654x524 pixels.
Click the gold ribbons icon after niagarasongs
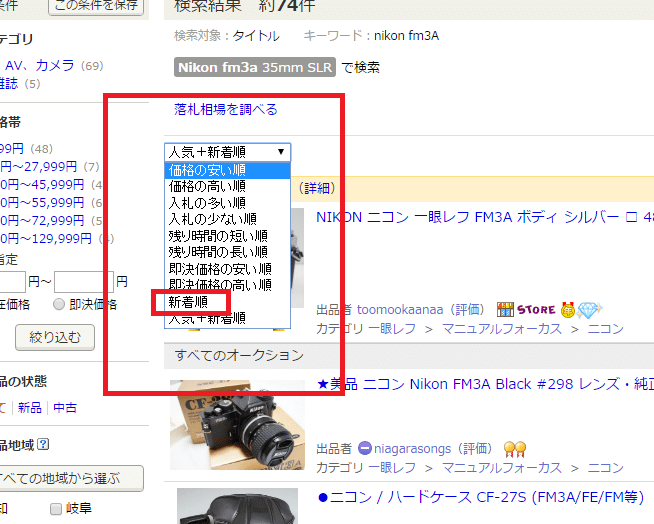[515, 449]
